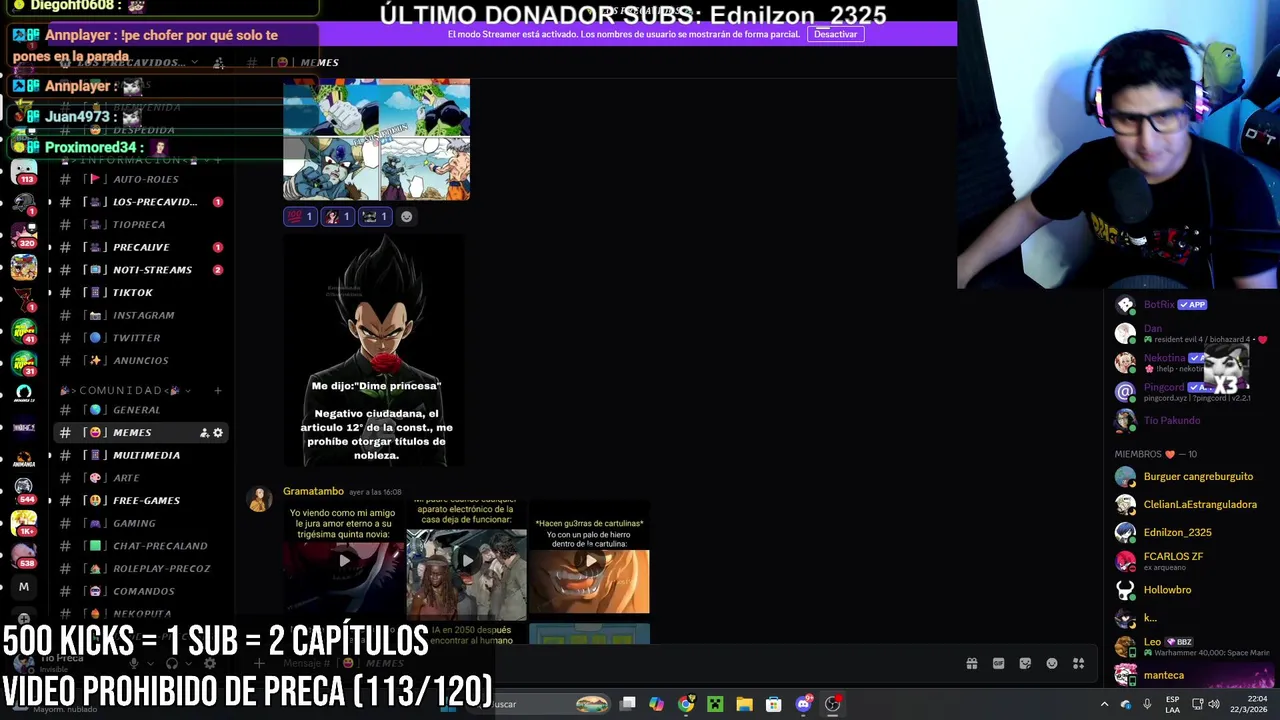1280x720 pixels.
Task: Play the 'aparato electrónico' video
Action: (466, 560)
